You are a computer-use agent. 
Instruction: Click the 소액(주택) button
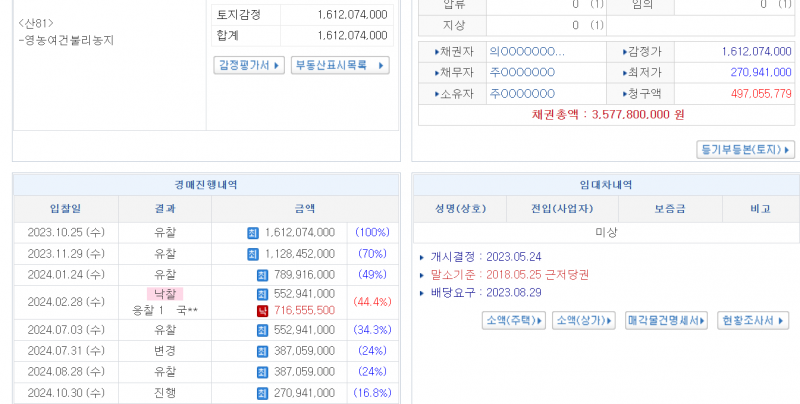pos(514,321)
